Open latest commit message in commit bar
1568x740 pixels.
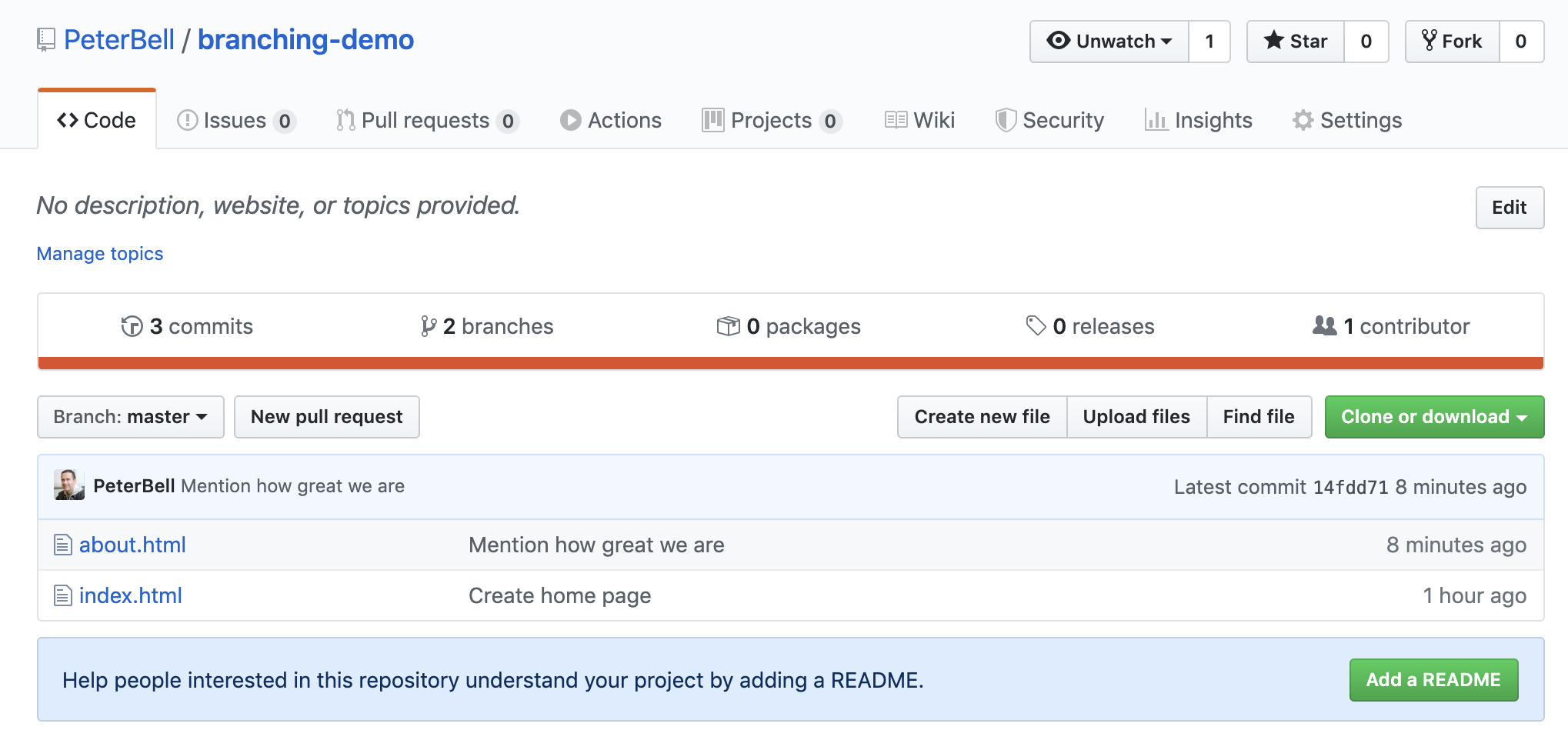click(x=293, y=486)
